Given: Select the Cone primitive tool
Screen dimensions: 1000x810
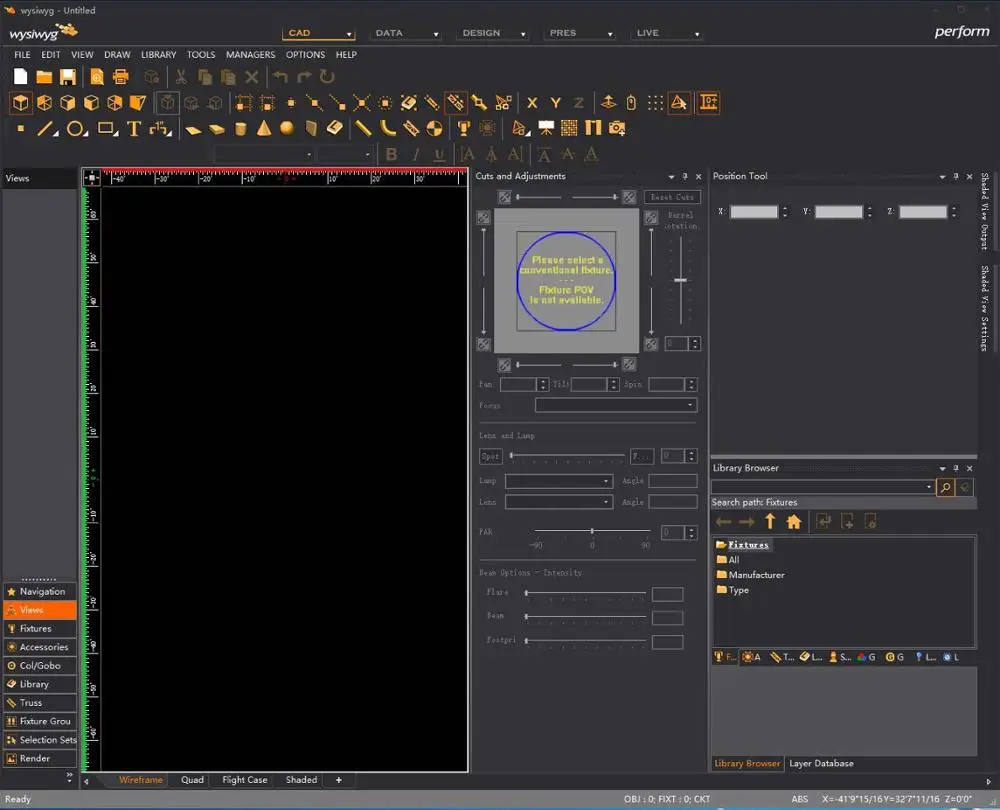Looking at the screenshot, I should coord(264,128).
